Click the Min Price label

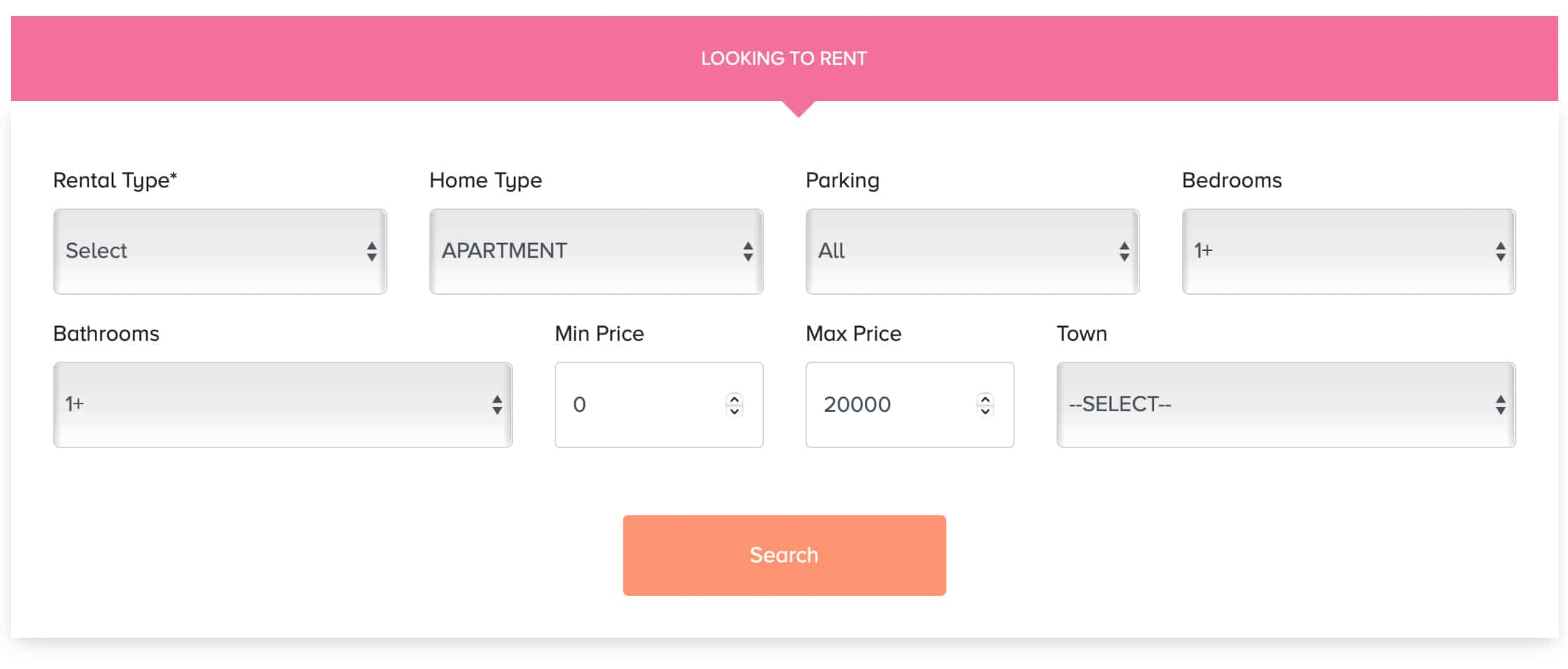tap(599, 334)
